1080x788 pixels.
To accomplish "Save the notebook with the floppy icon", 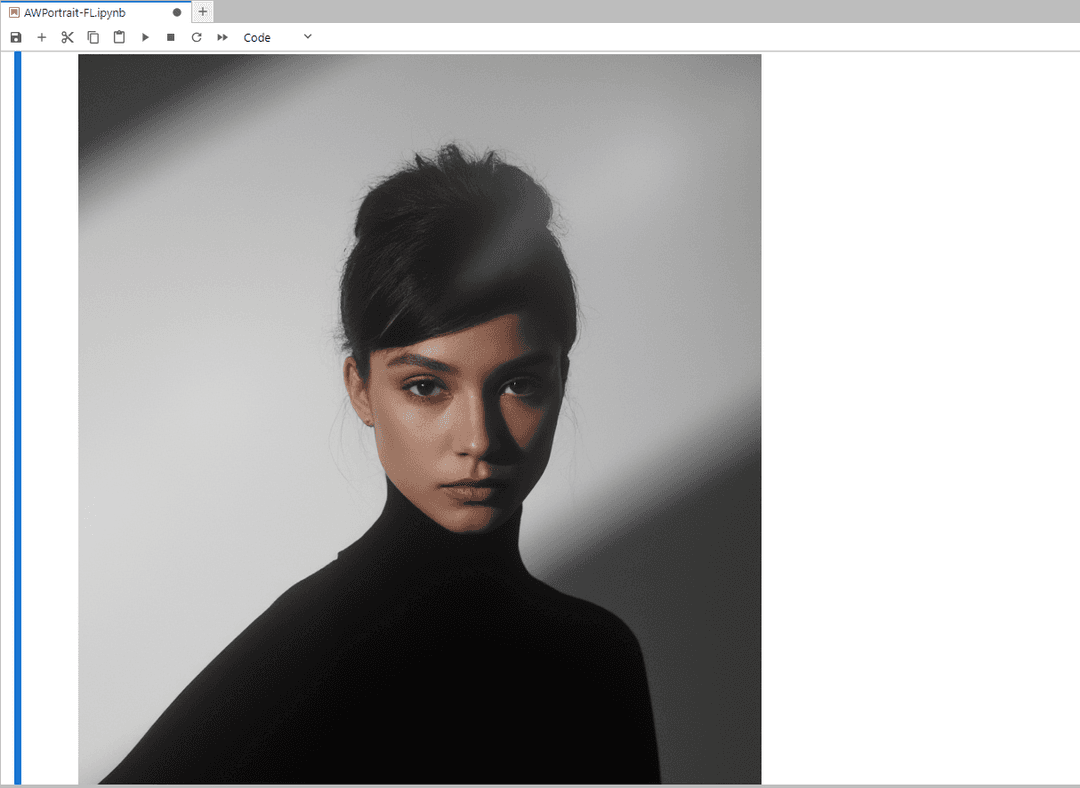I will [x=16, y=37].
